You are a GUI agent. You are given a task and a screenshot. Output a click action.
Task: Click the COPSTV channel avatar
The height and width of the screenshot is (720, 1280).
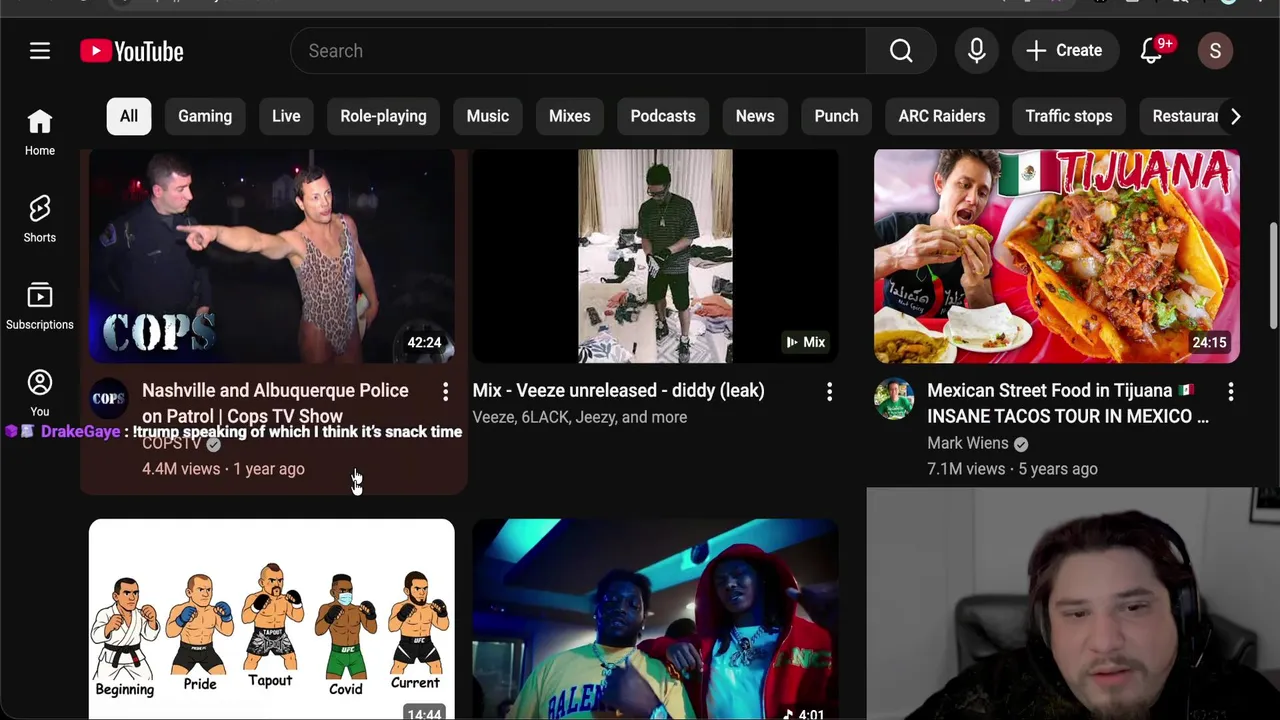click(109, 398)
